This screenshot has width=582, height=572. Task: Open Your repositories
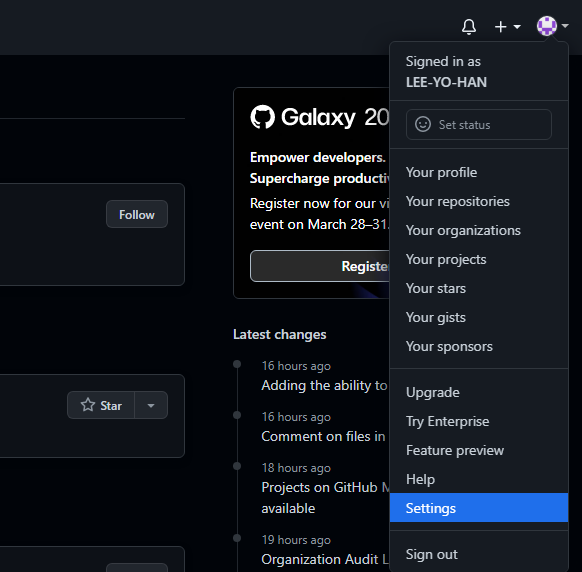[479, 202]
